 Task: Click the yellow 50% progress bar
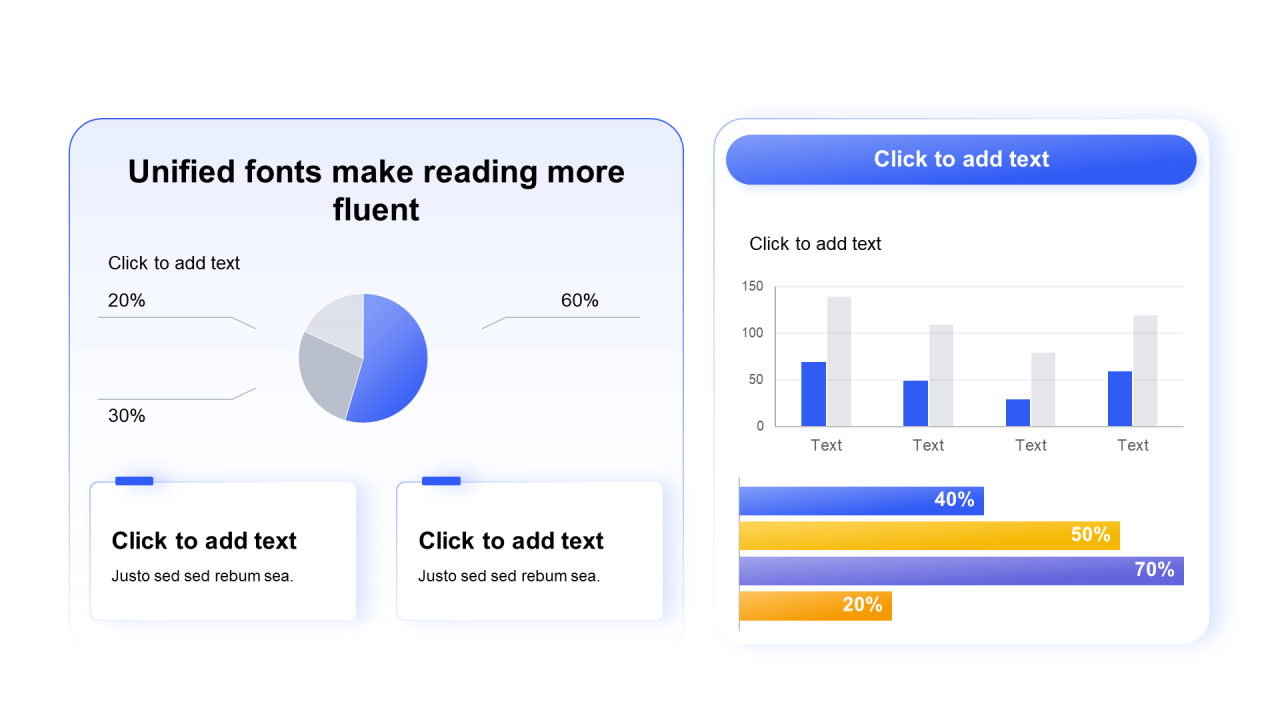pyautogui.click(x=929, y=536)
